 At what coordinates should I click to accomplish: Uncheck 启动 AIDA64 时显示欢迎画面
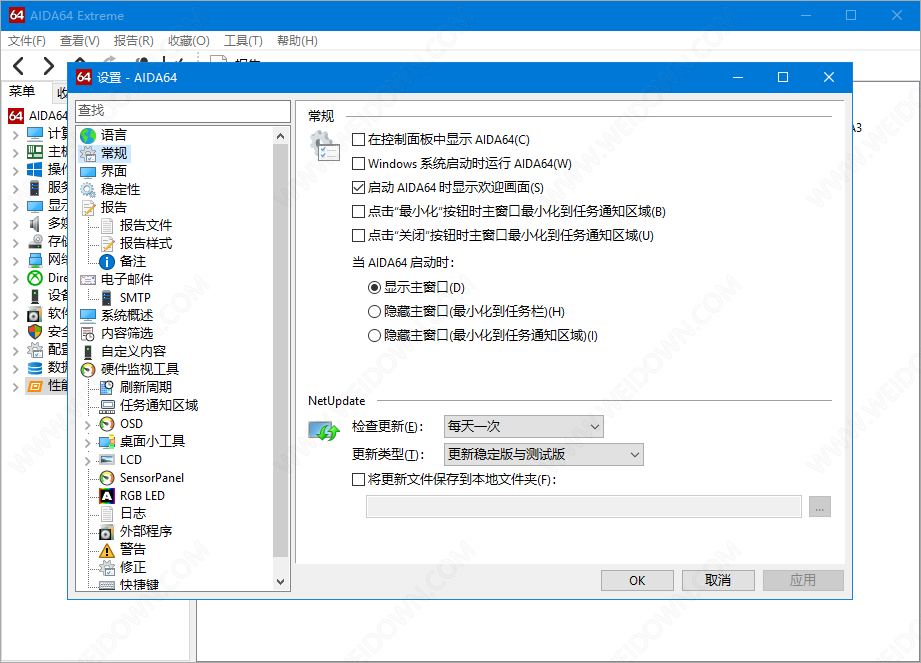[358, 187]
